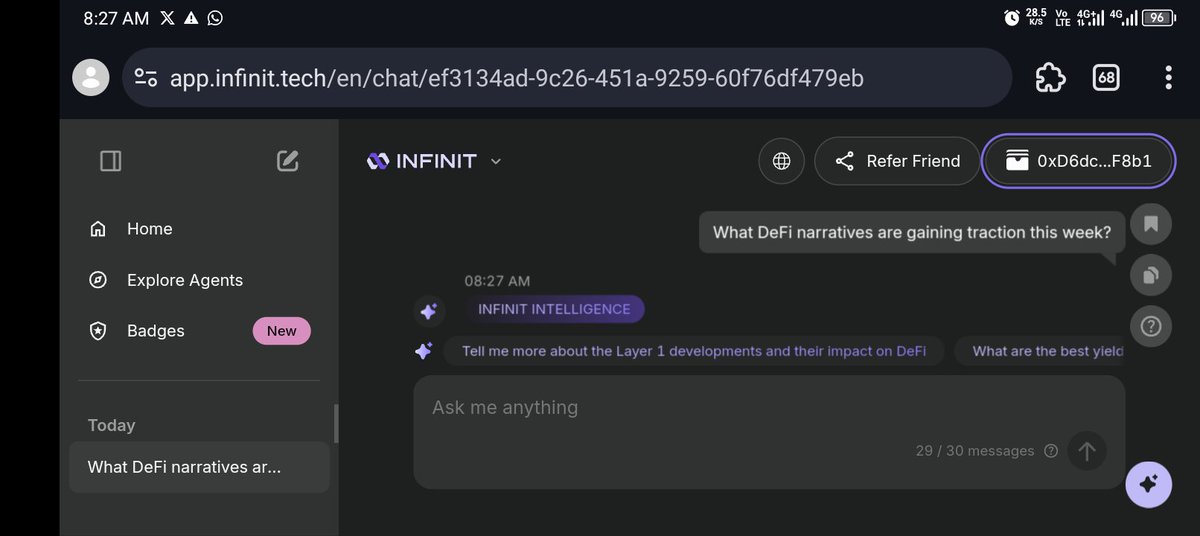Click the browser profile avatar
1200x536 pixels.
tap(91, 78)
